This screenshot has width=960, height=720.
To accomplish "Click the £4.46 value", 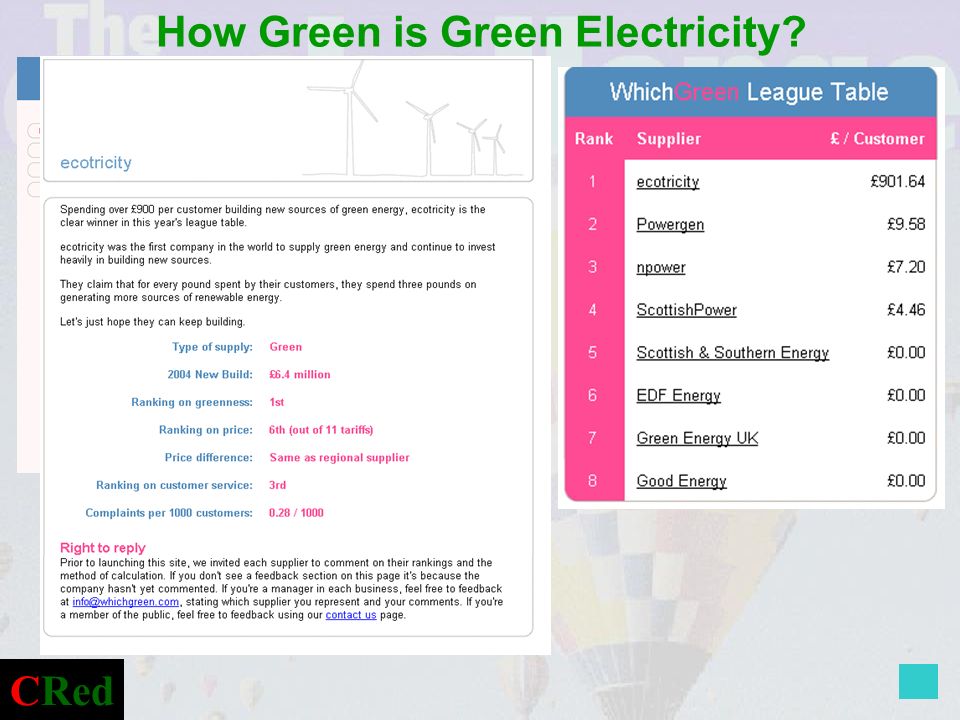I will (x=906, y=310).
